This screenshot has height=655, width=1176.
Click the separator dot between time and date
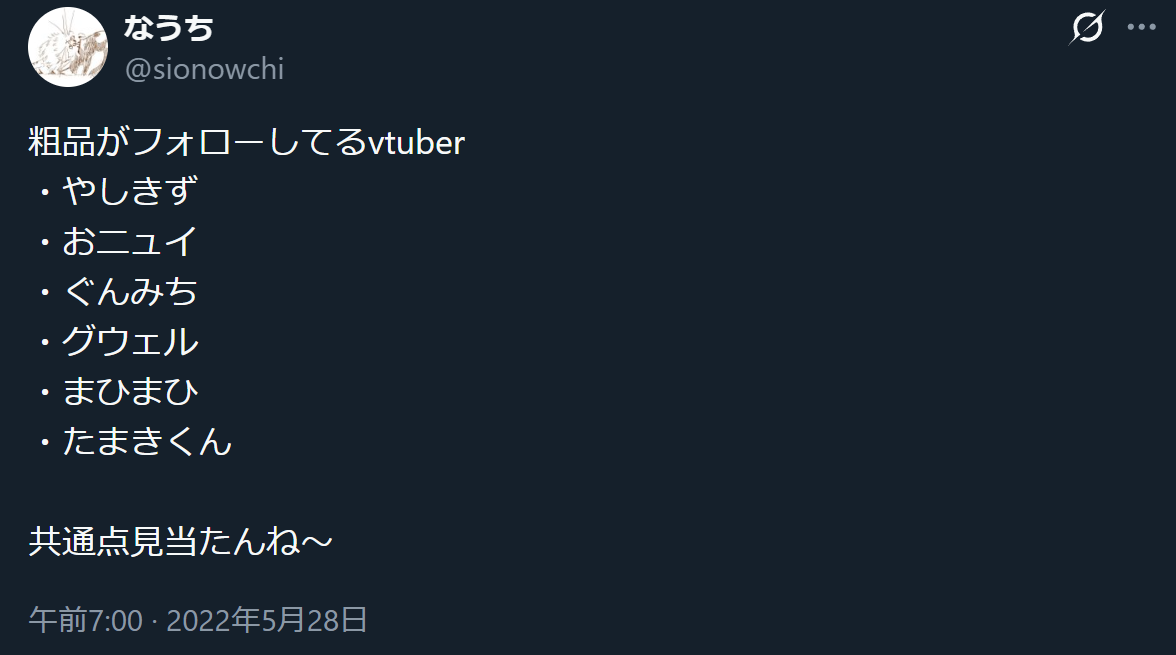click(154, 620)
